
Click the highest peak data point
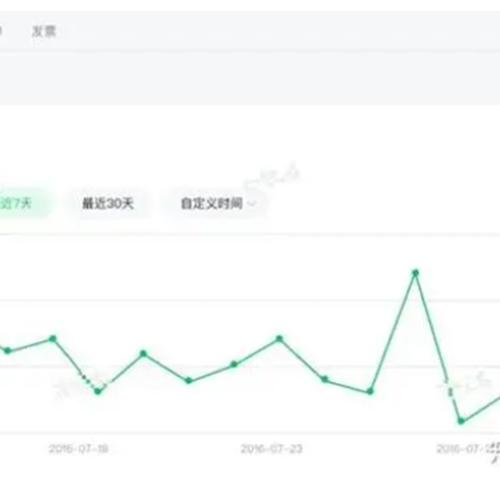tap(416, 273)
